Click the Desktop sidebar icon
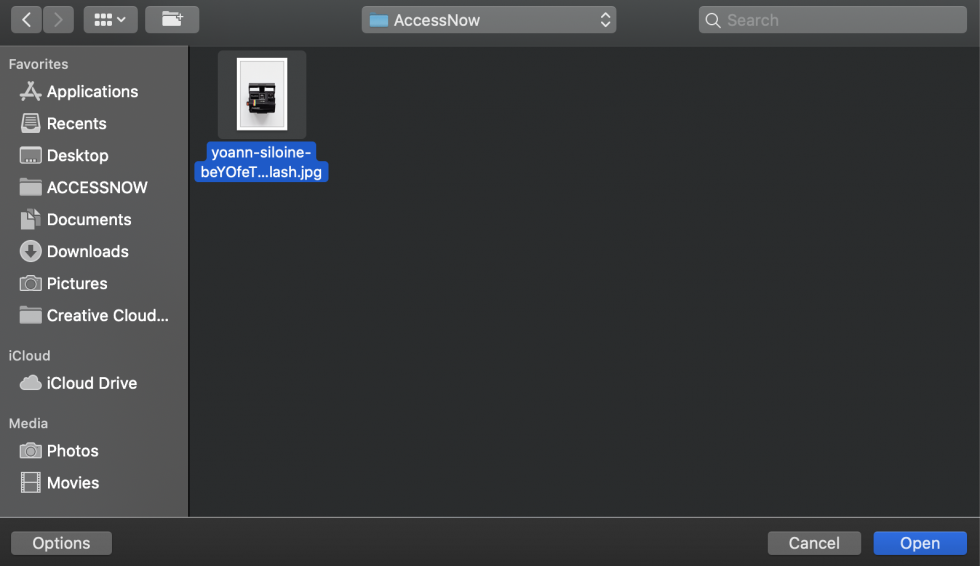 [x=30, y=156]
